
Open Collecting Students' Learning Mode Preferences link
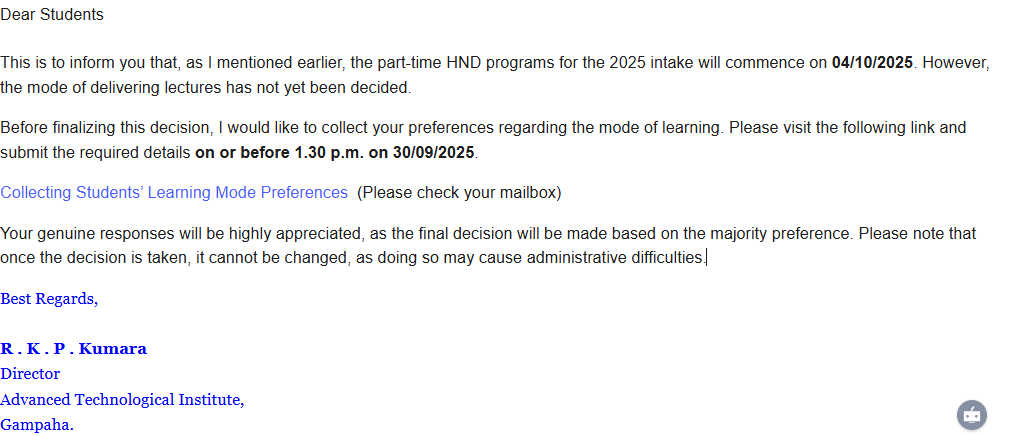click(x=174, y=192)
